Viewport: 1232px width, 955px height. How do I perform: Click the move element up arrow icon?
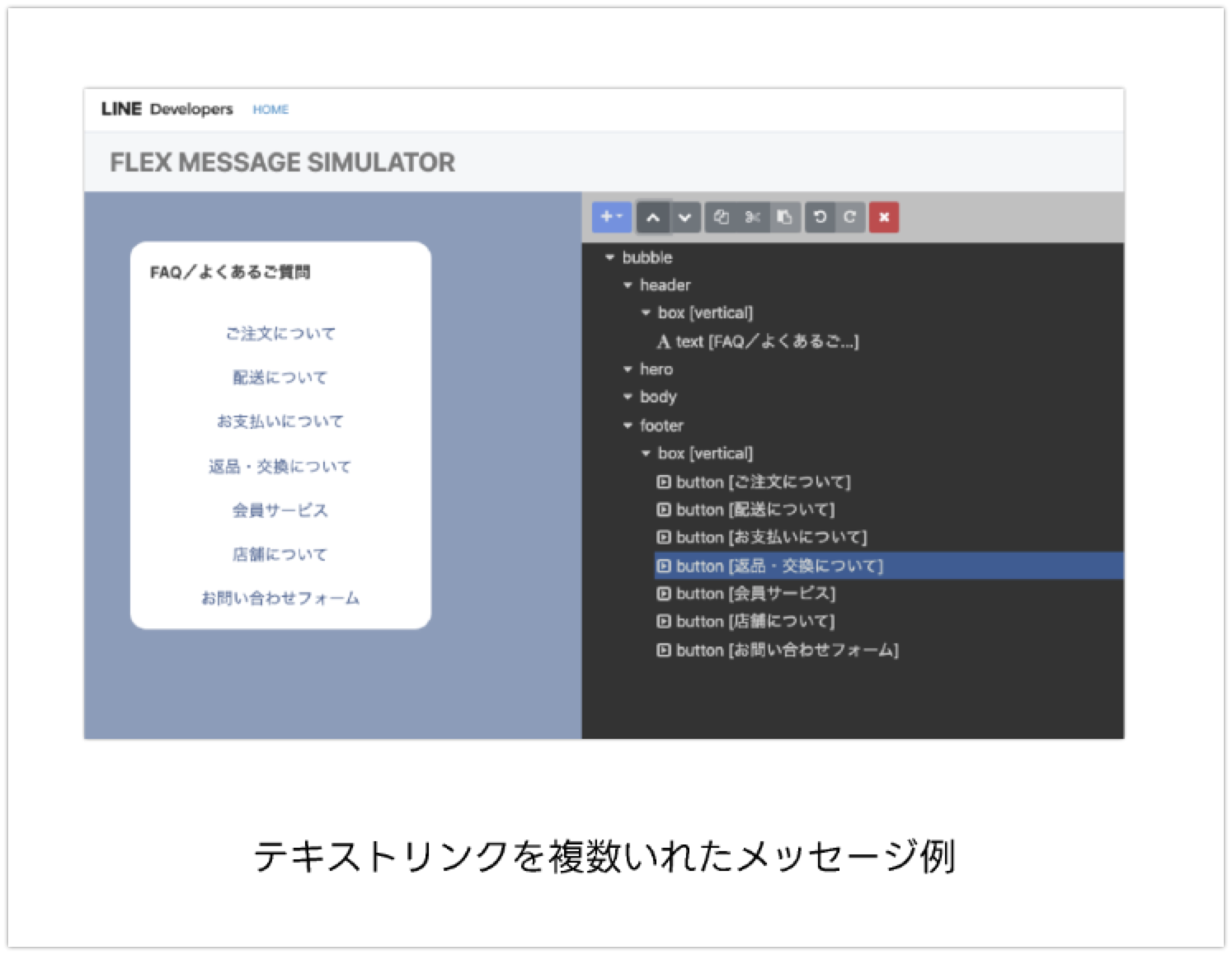(x=654, y=217)
